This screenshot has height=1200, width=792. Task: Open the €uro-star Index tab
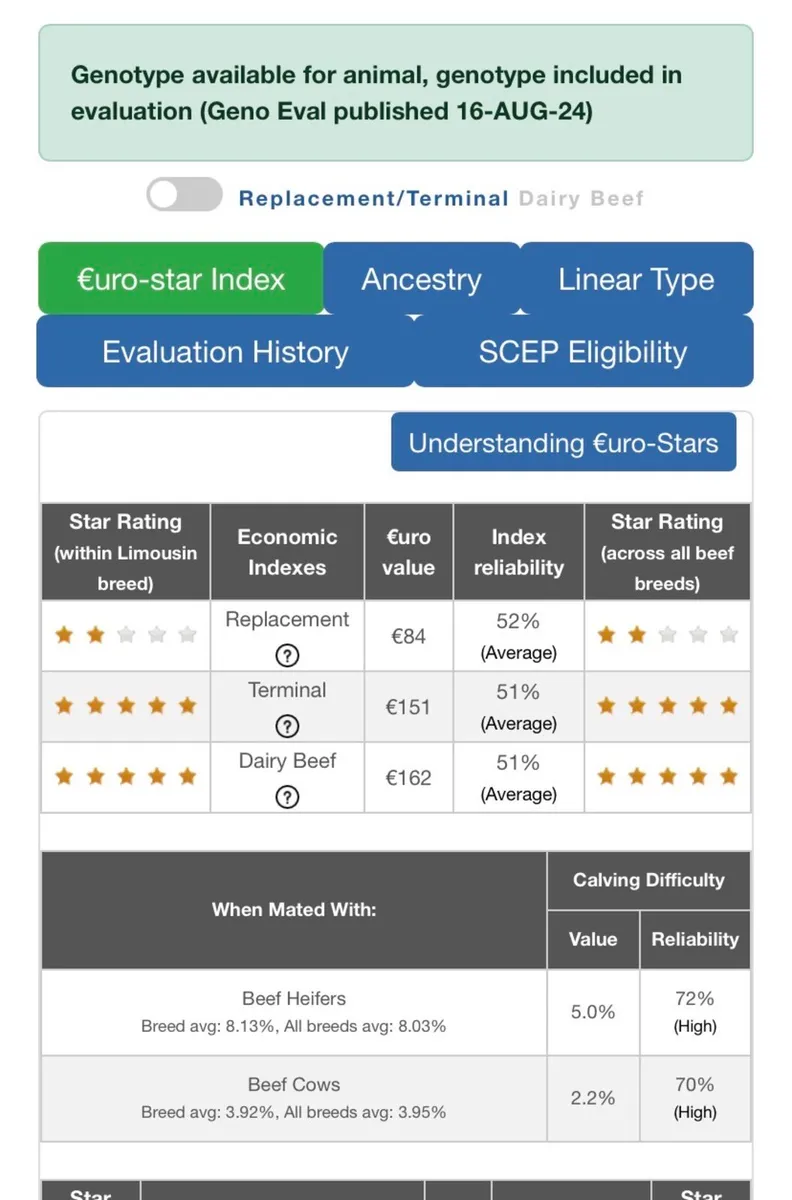click(181, 279)
